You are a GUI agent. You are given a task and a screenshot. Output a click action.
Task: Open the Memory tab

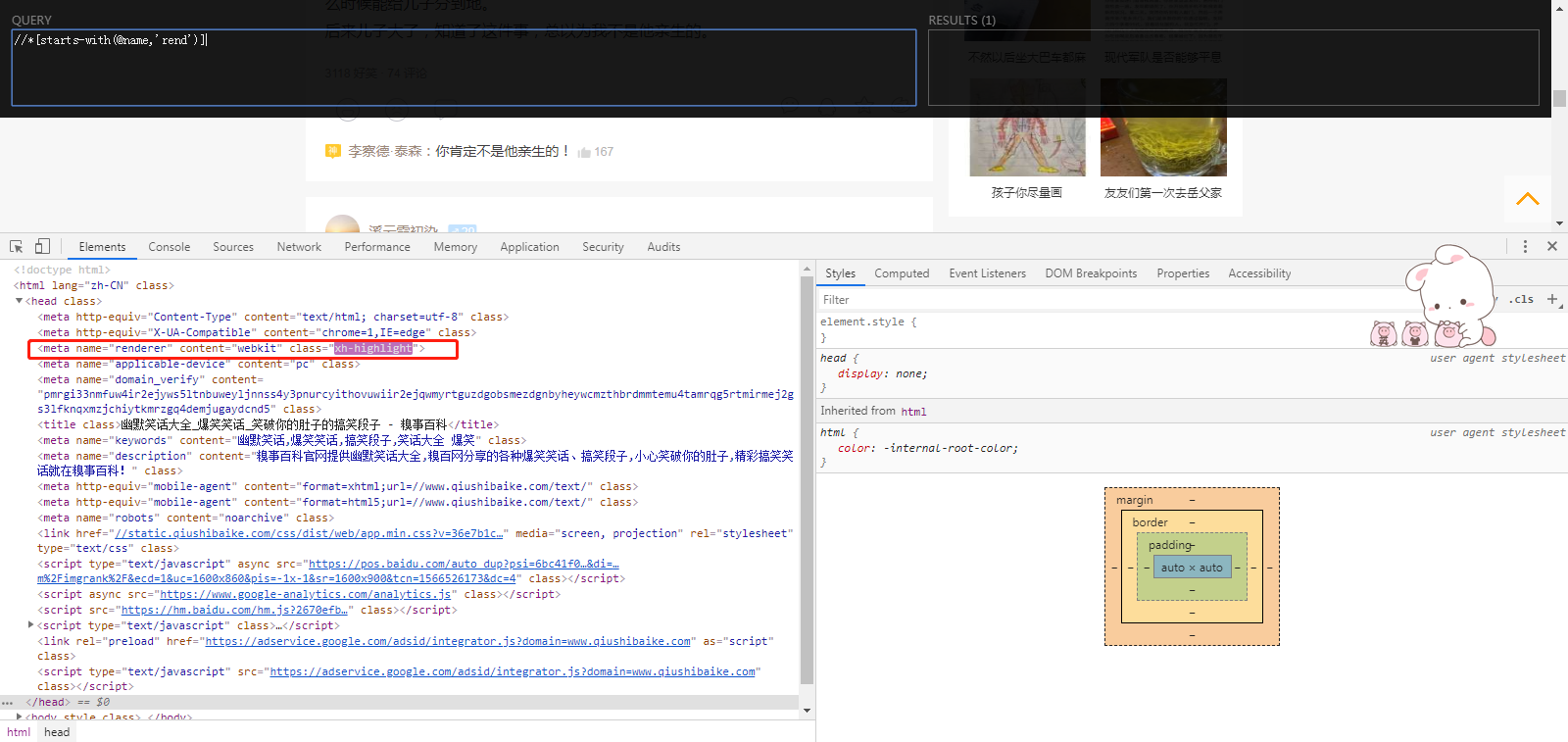pyautogui.click(x=456, y=247)
